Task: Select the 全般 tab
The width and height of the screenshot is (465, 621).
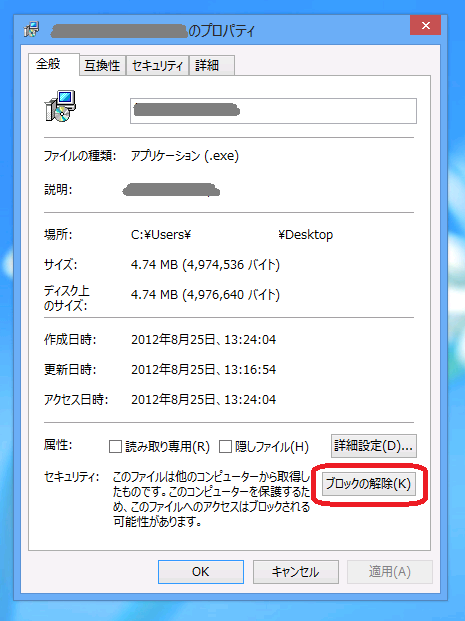Action: point(53,64)
